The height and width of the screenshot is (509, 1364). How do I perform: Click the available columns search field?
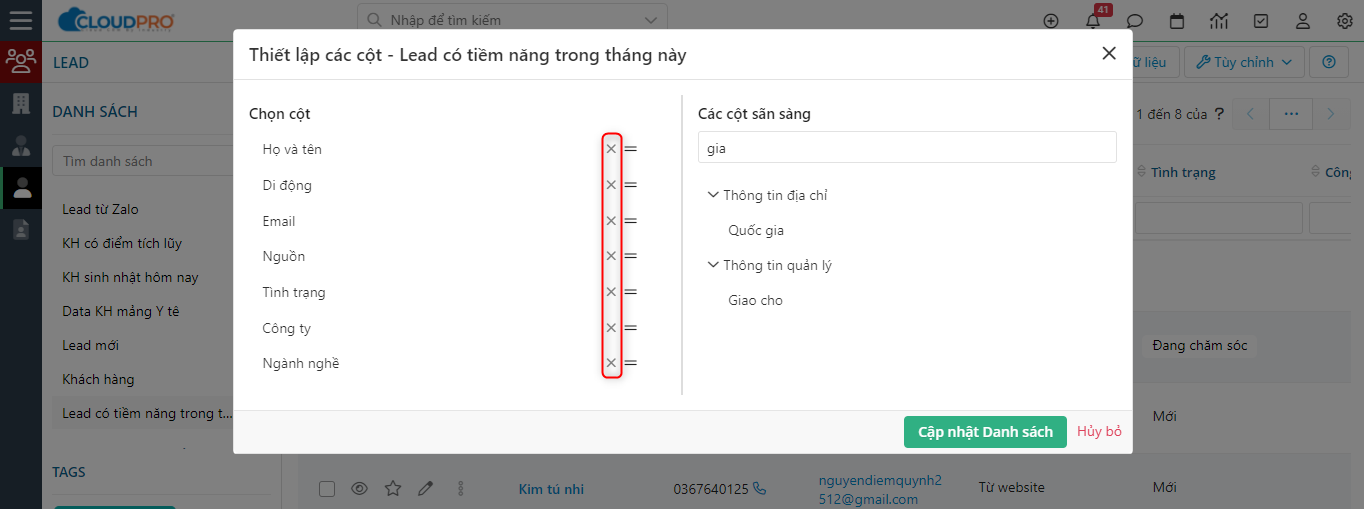(x=907, y=147)
